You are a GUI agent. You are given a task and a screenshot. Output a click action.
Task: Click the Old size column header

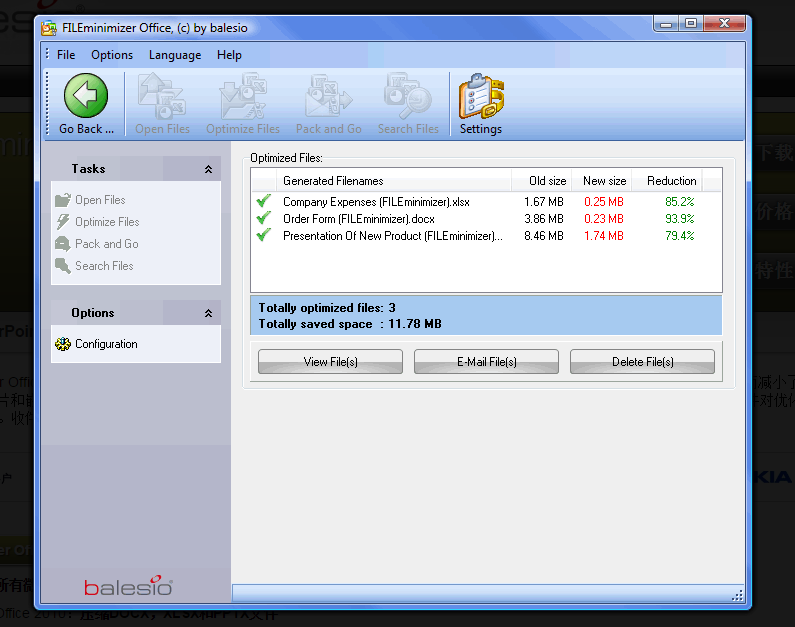click(x=541, y=180)
